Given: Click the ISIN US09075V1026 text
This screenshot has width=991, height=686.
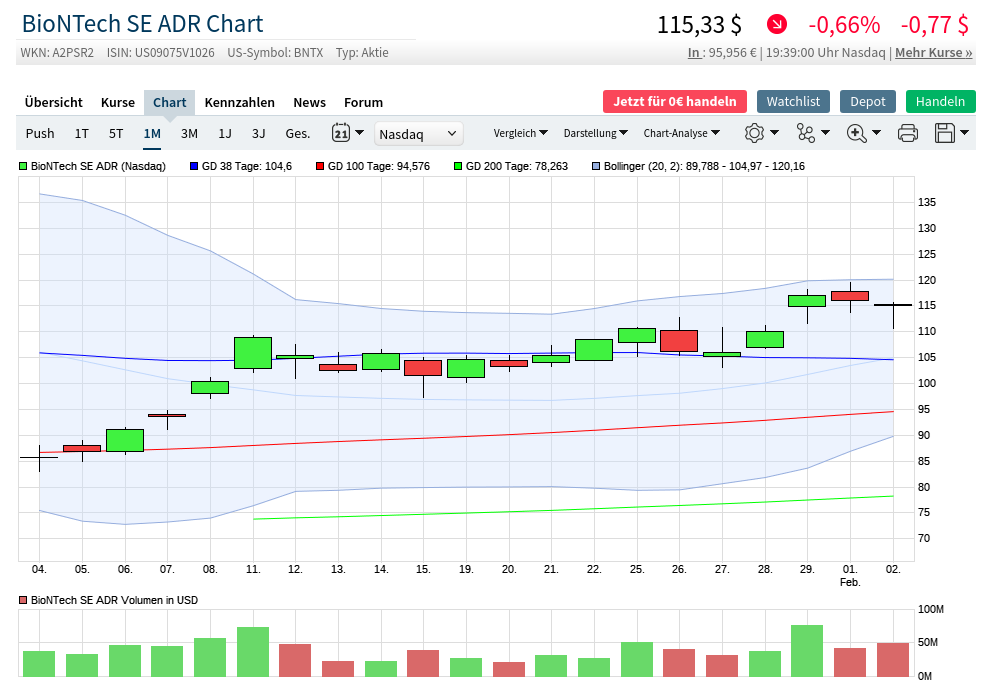Looking at the screenshot, I should click(x=161, y=52).
